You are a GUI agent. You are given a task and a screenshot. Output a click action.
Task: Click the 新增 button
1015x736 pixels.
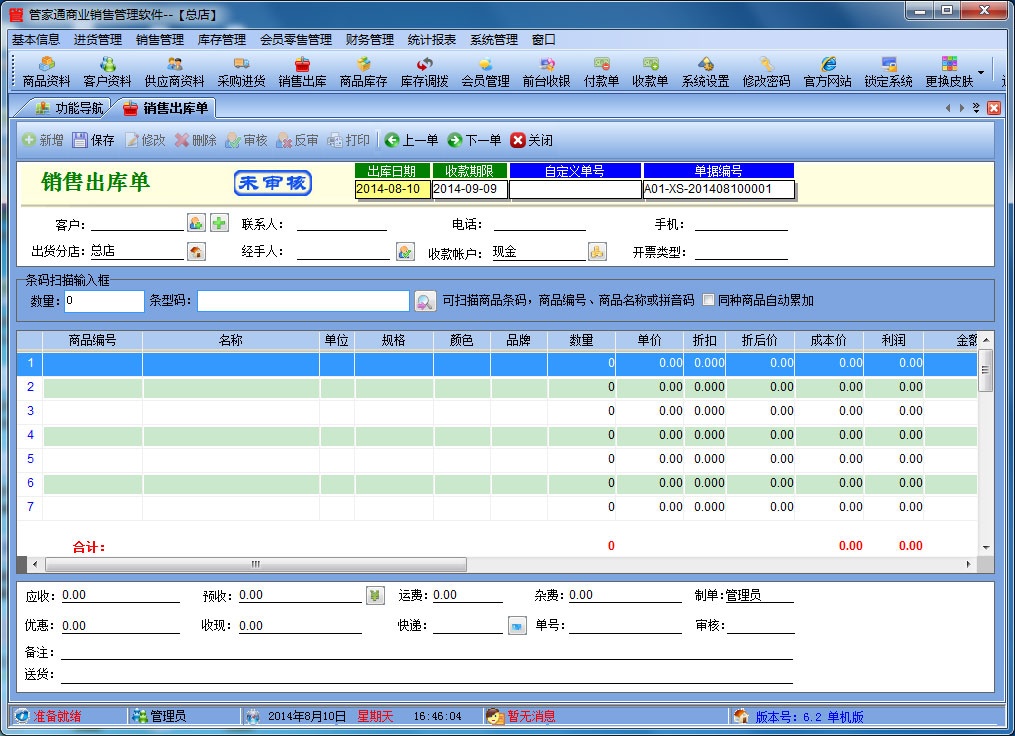coord(43,140)
